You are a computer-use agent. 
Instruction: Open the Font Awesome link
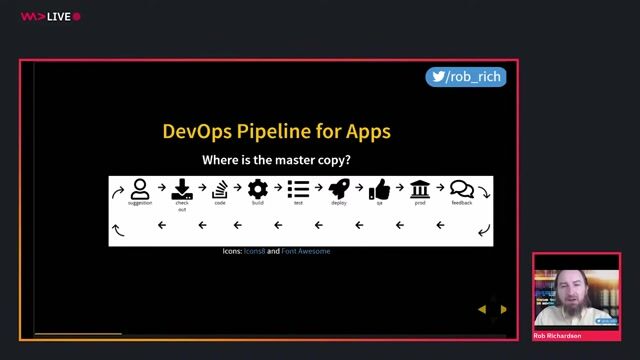[x=306, y=251]
